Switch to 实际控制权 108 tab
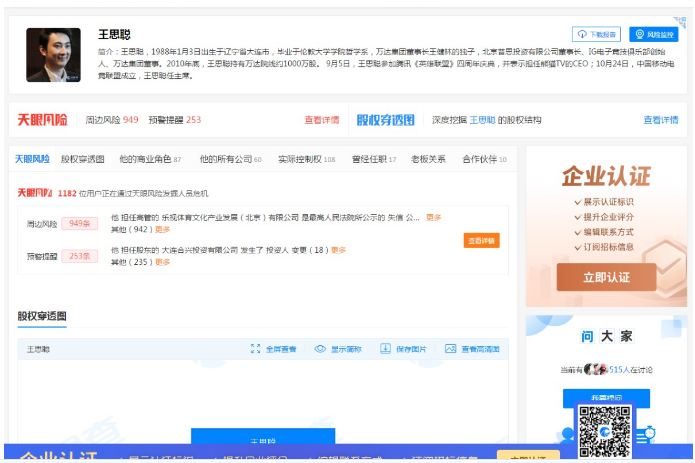The image size is (695, 463). [x=307, y=159]
